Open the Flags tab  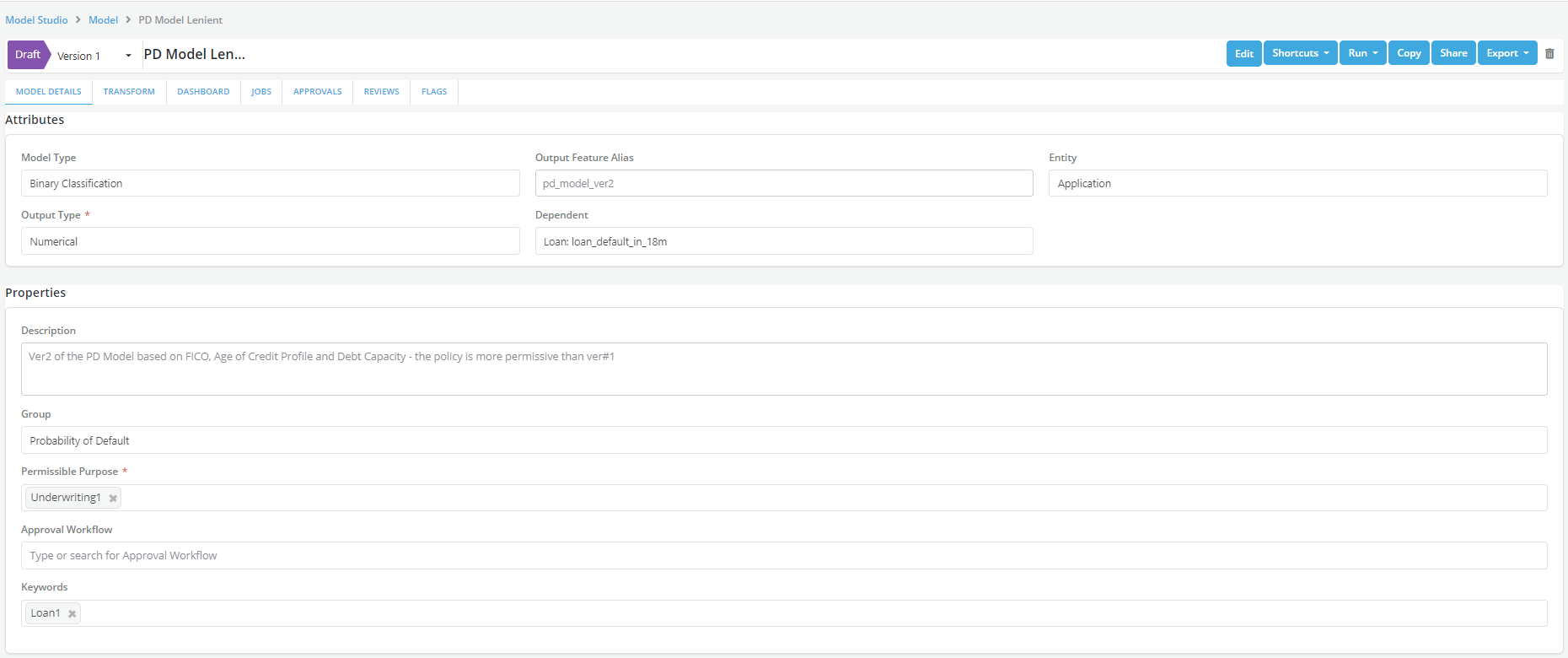434,92
